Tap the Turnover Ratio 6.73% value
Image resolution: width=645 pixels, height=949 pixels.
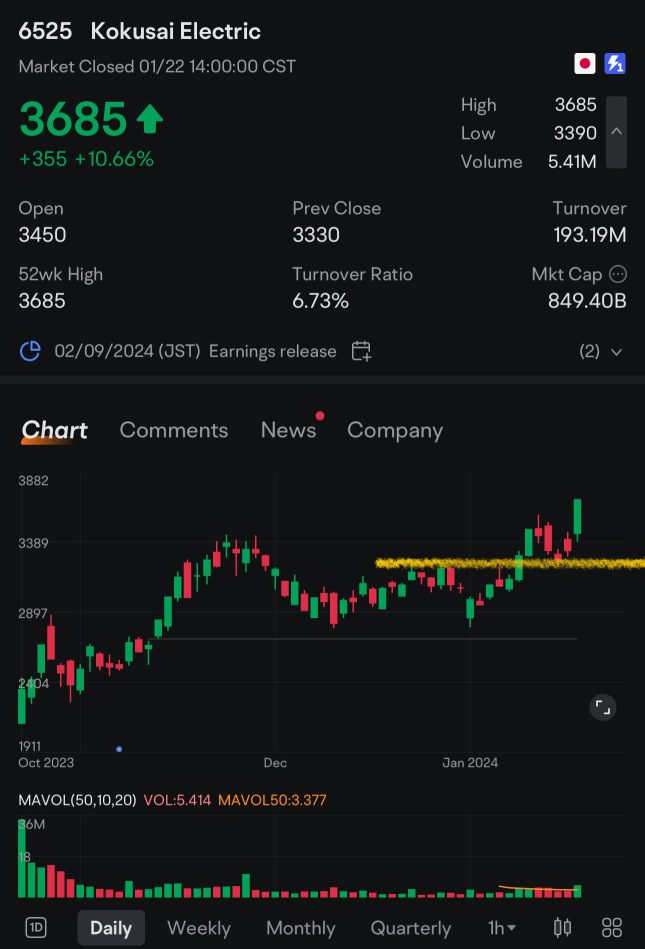(321, 301)
